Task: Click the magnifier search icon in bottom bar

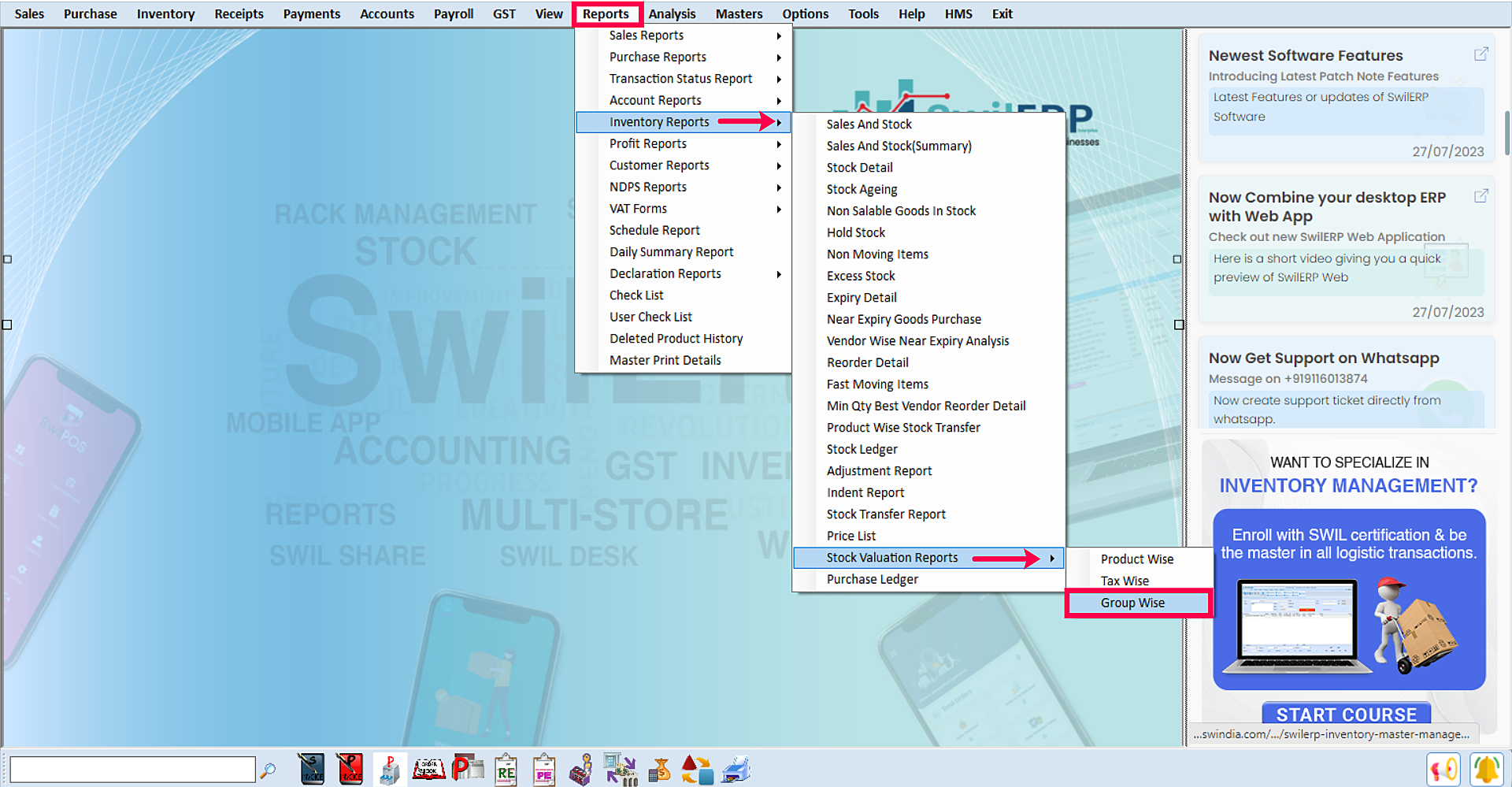Action: (x=269, y=770)
